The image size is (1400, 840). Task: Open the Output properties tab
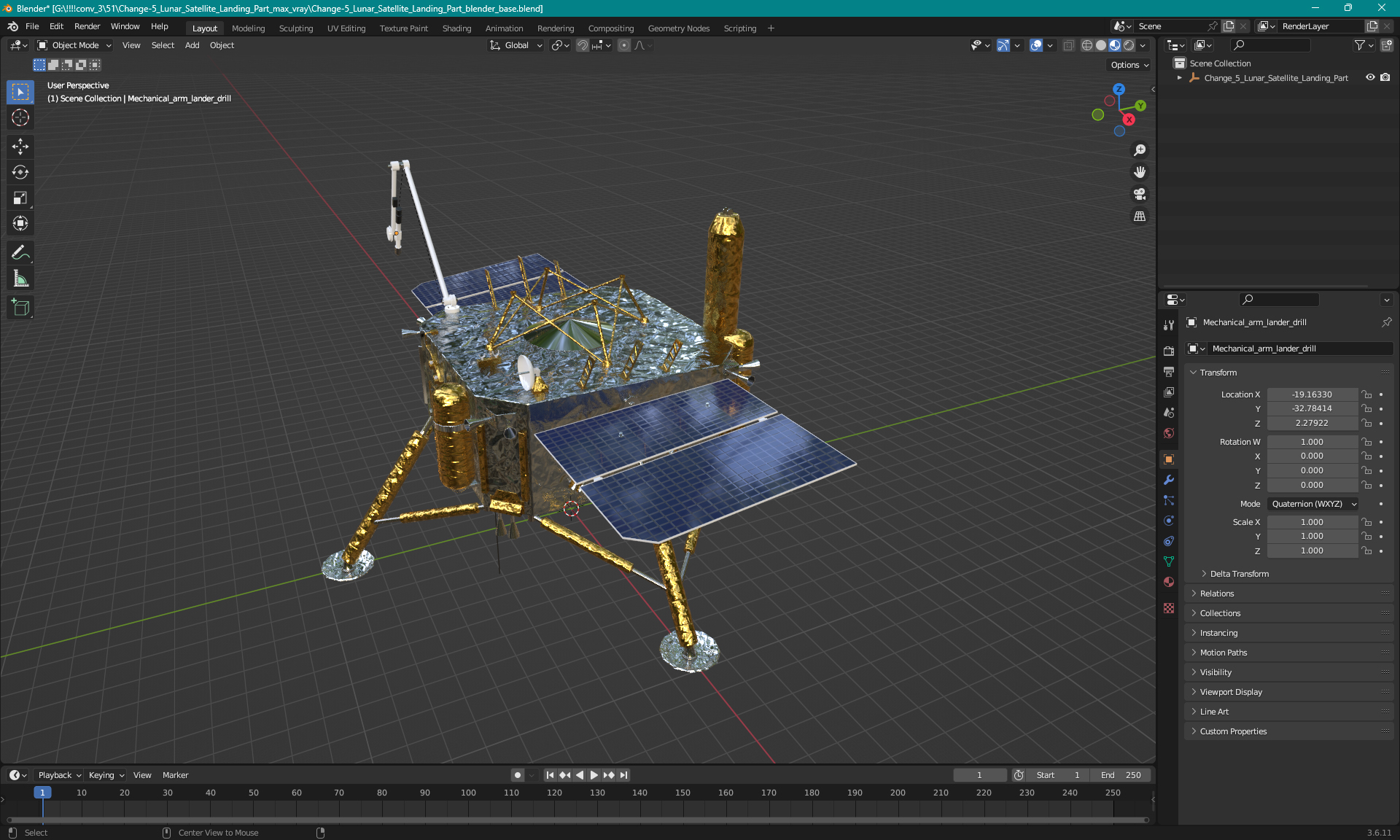click(x=1169, y=371)
